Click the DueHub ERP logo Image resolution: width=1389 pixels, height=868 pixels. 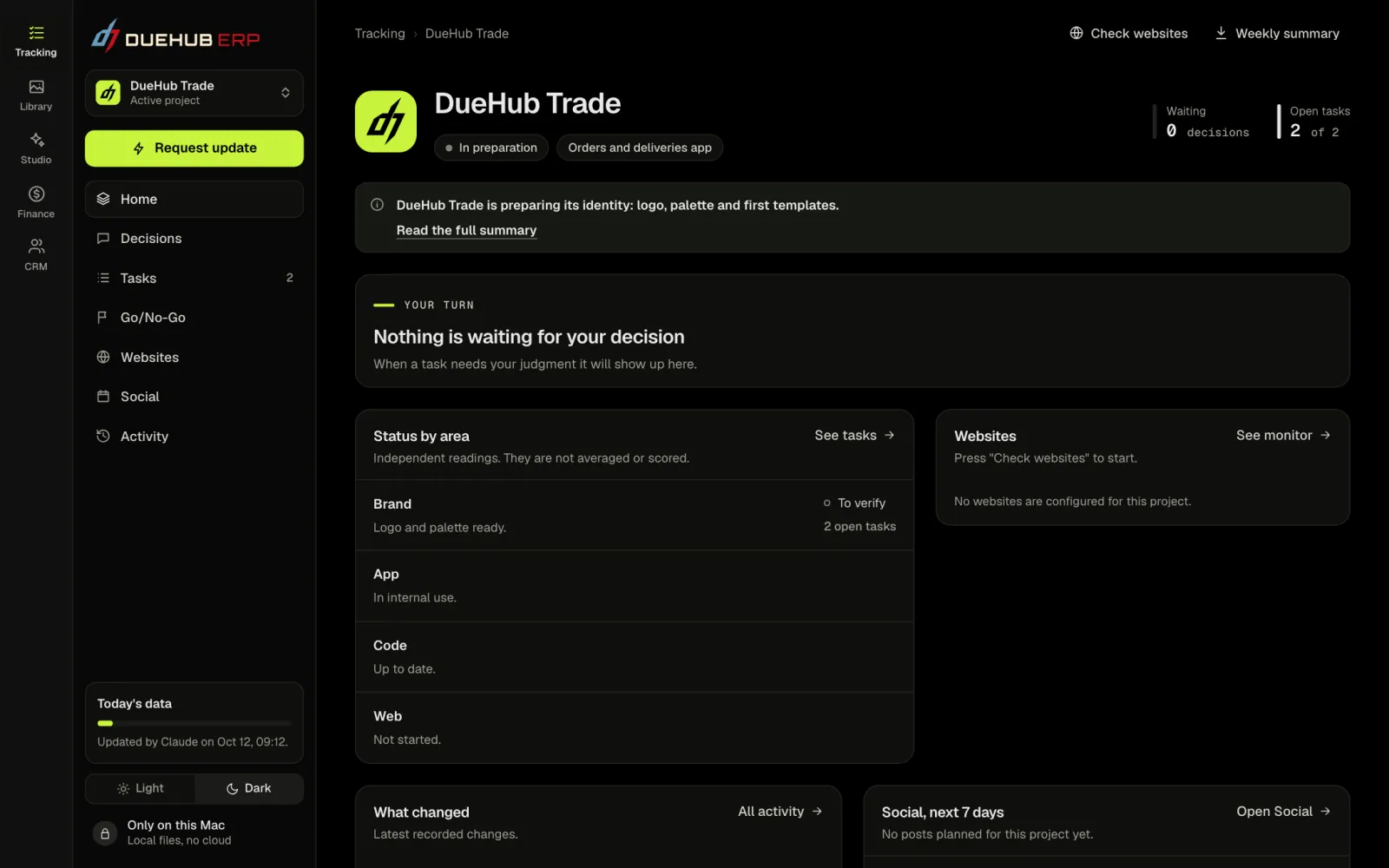pyautogui.click(x=176, y=36)
